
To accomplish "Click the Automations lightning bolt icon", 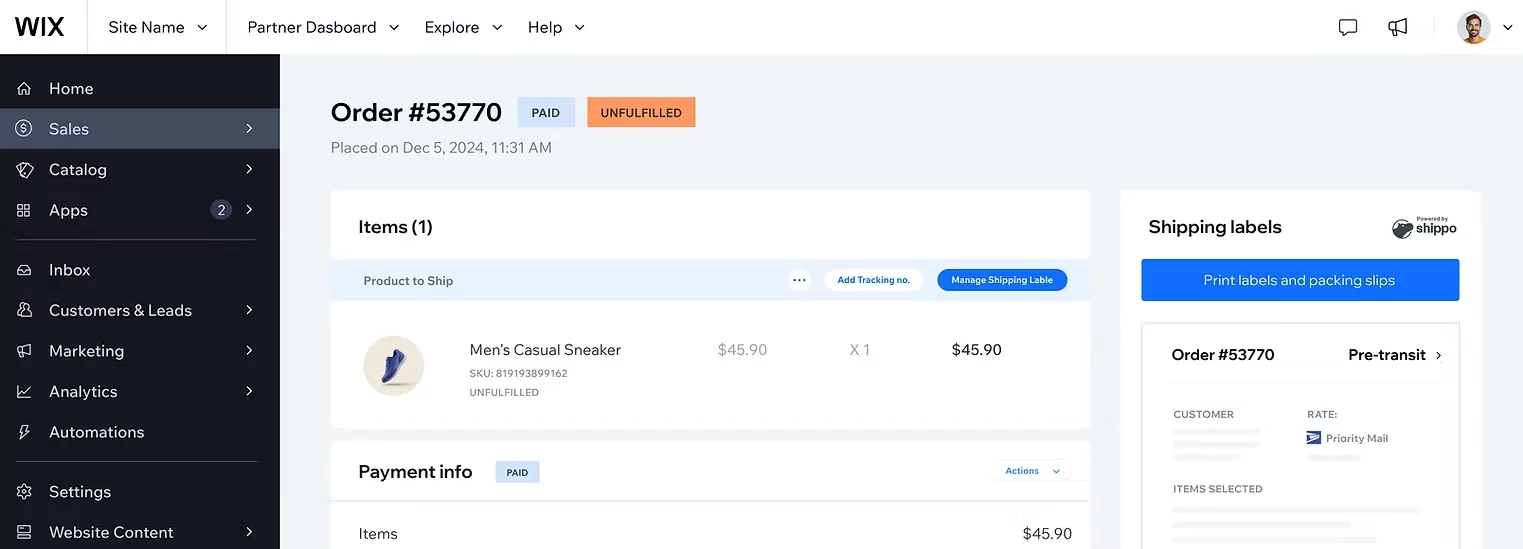I will (x=25, y=432).
